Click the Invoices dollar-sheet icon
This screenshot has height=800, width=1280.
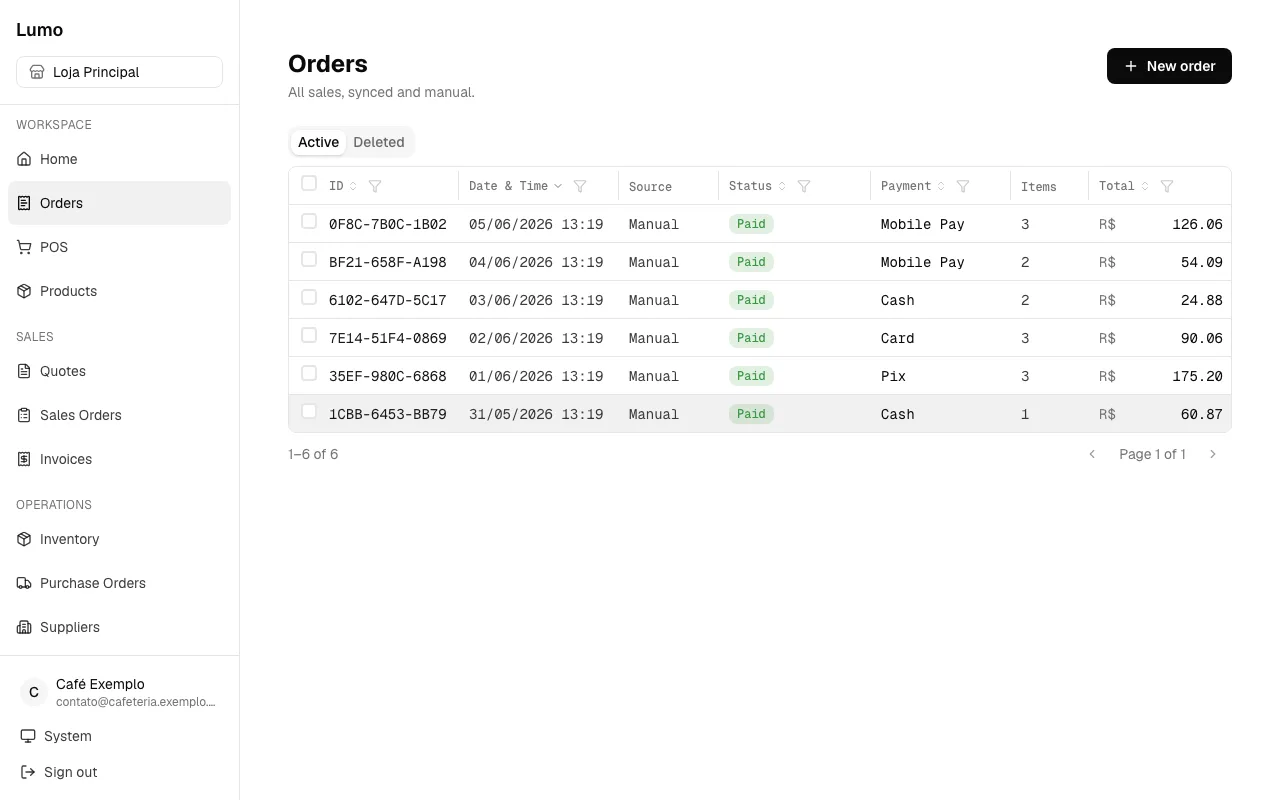point(24,459)
